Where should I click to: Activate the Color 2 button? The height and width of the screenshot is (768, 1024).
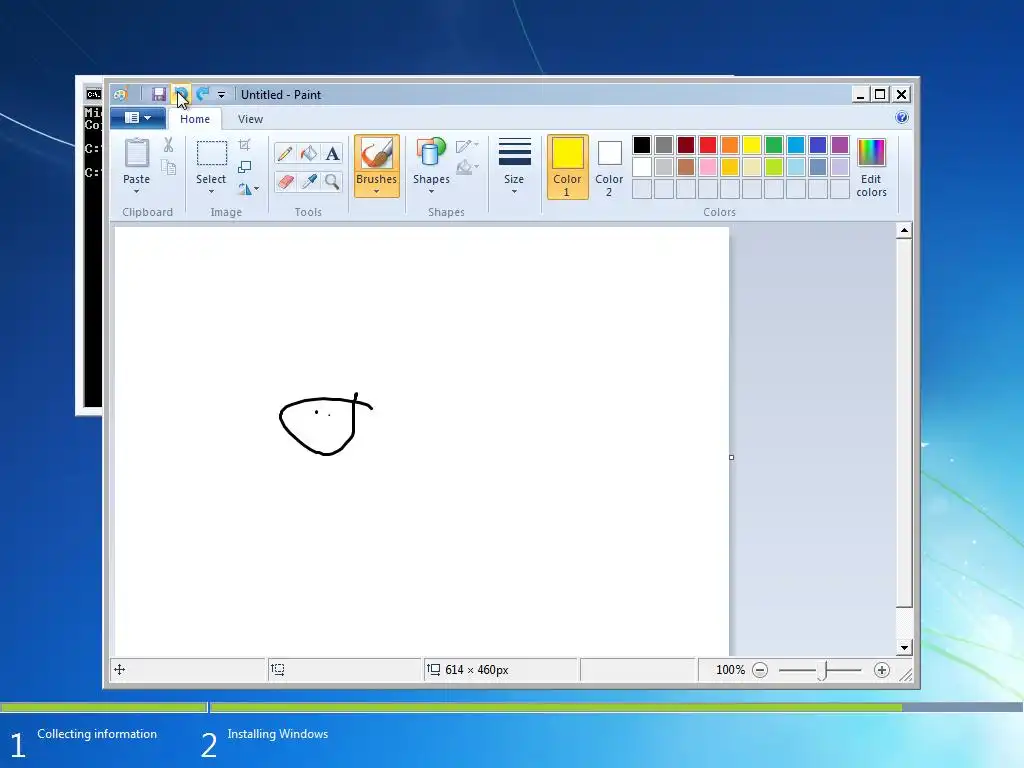coord(609,167)
